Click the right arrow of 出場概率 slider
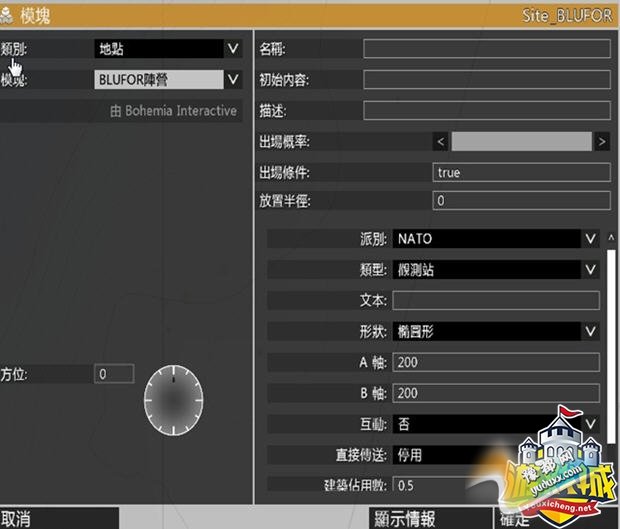Viewport: 620px width, 529px height. [x=601, y=142]
